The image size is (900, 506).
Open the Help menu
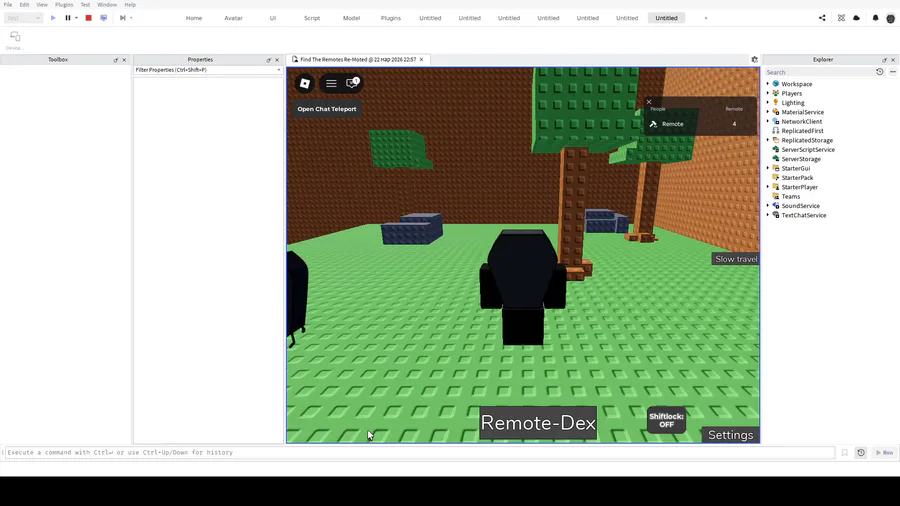tap(130, 5)
